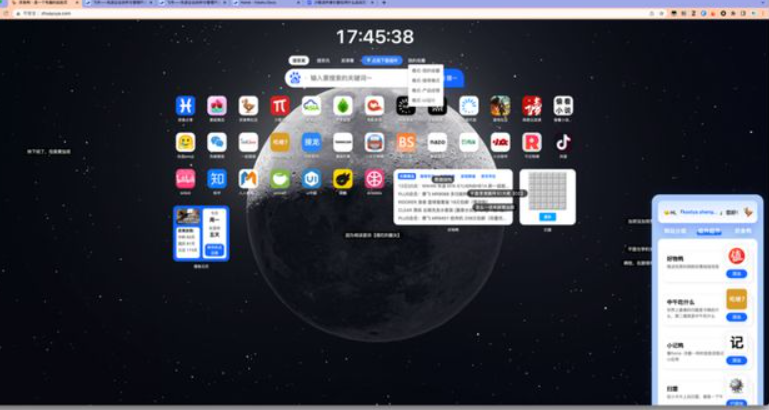Screen dimensions: 769x410
Task: Add the 中午吃什么 widget with its blue button
Action: point(736,317)
